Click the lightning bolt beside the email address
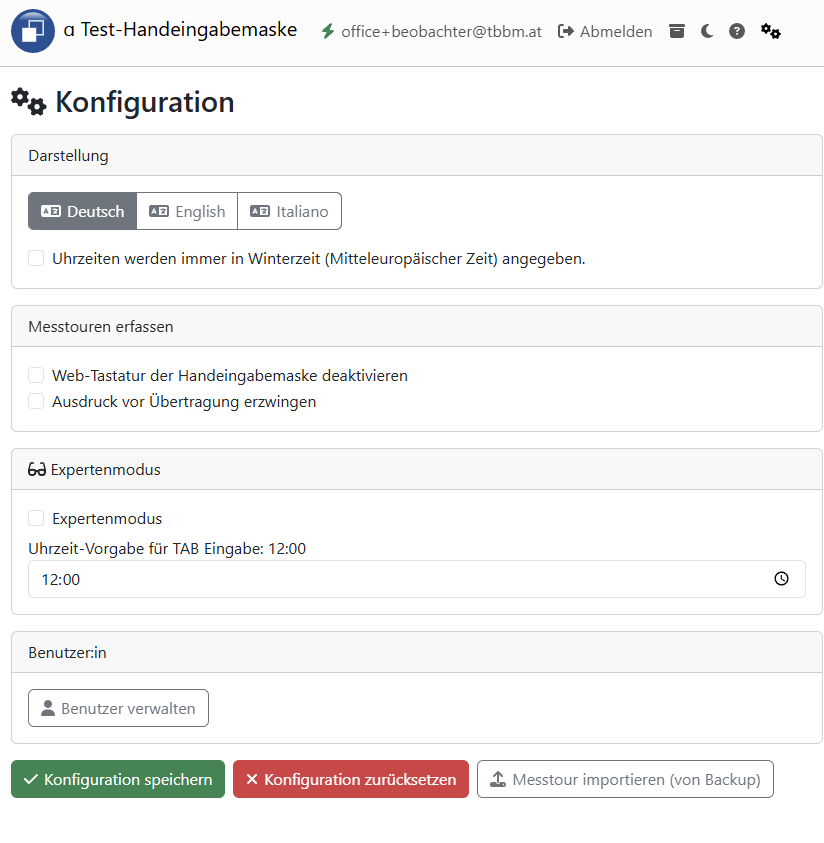The height and width of the screenshot is (843, 824). (327, 31)
